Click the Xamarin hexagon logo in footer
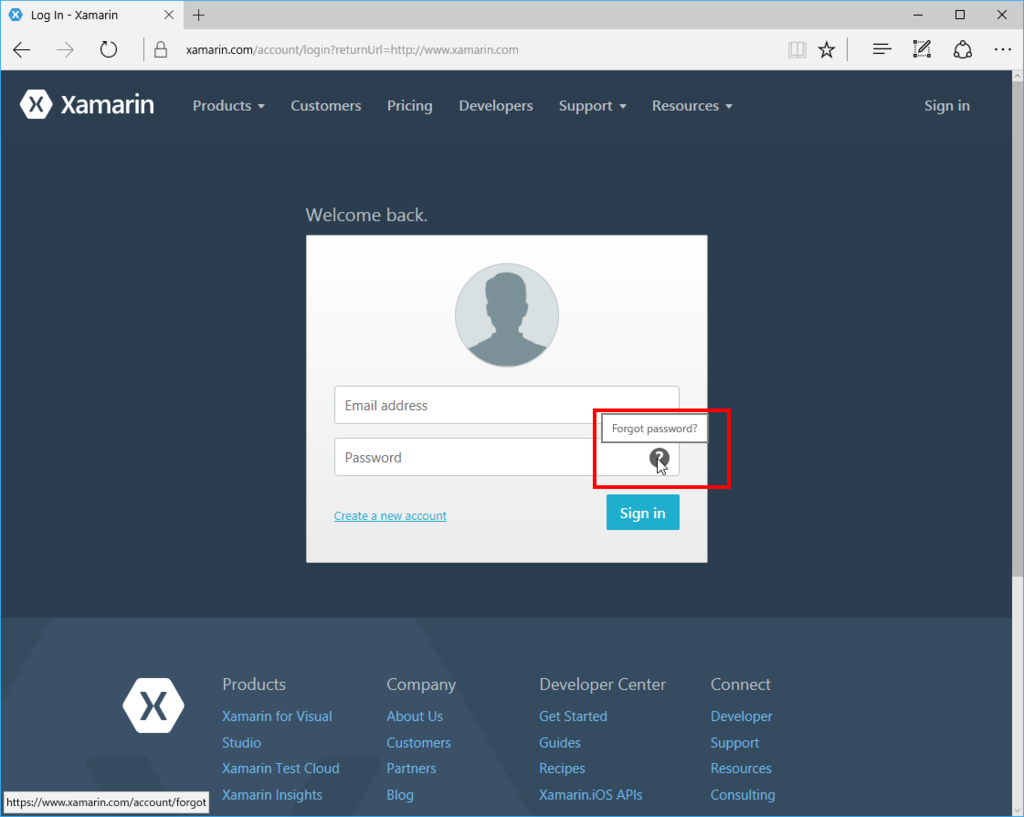This screenshot has height=817, width=1024. (153, 705)
